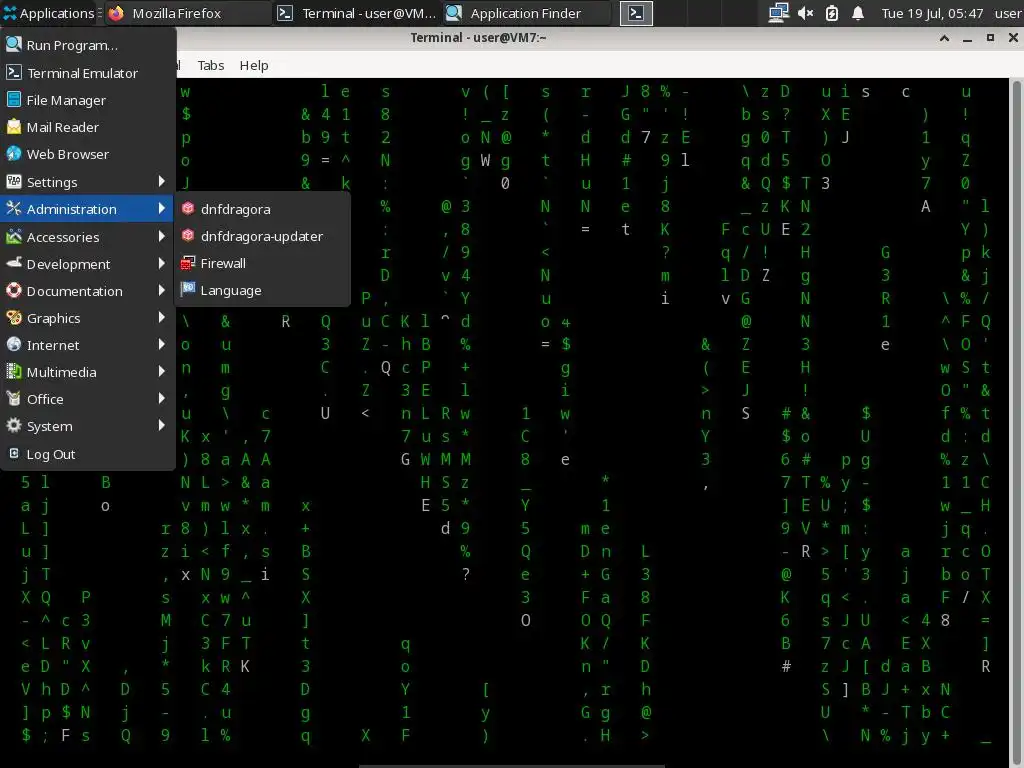Open the network connection tray icon

[x=778, y=13]
